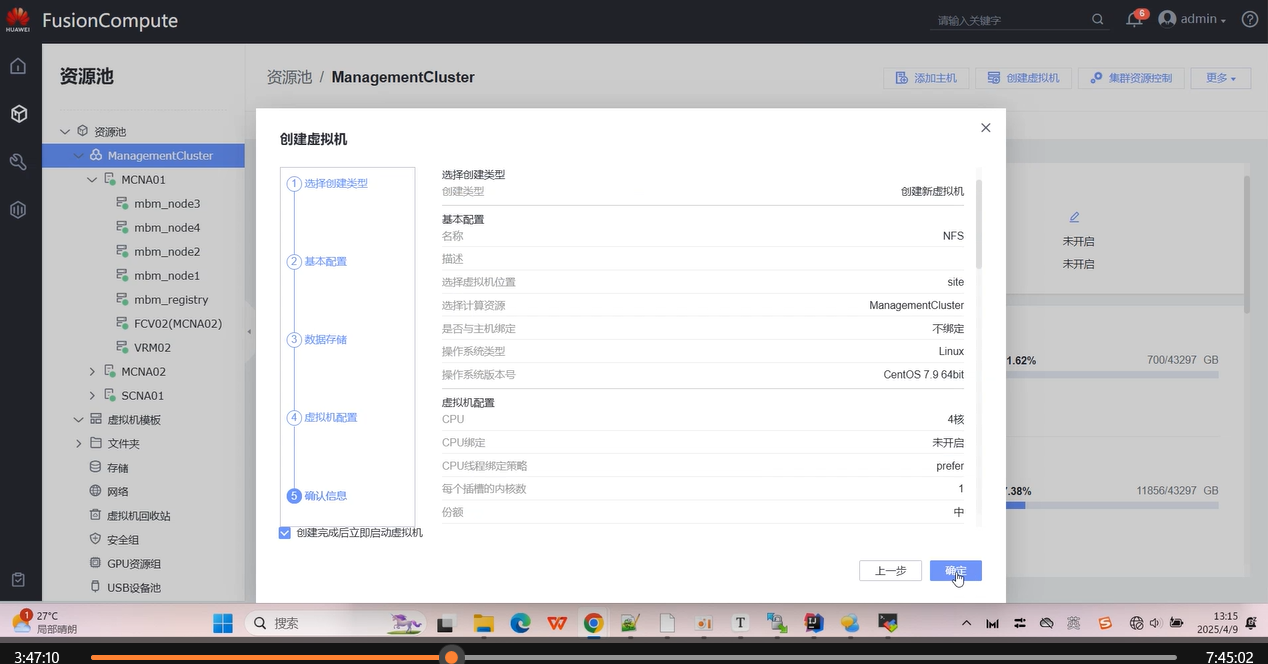Open Chrome from the taskbar
Viewport: 1268px width, 664px height.
click(x=594, y=623)
